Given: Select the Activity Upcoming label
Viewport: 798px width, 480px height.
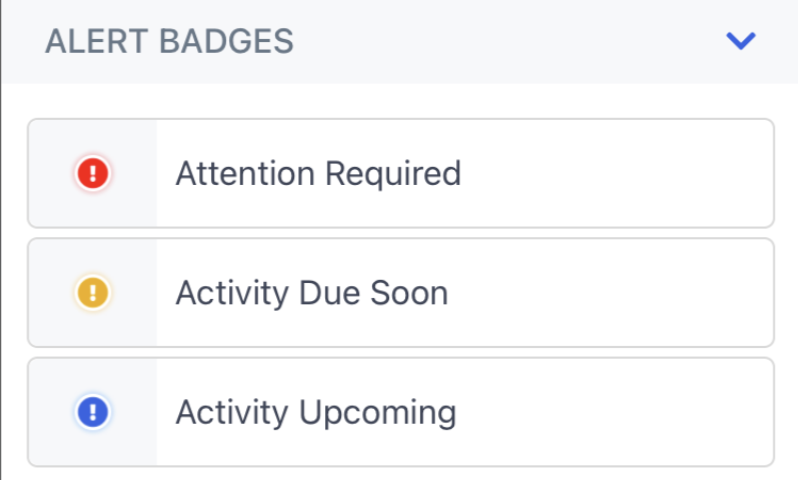Looking at the screenshot, I should click(316, 412).
